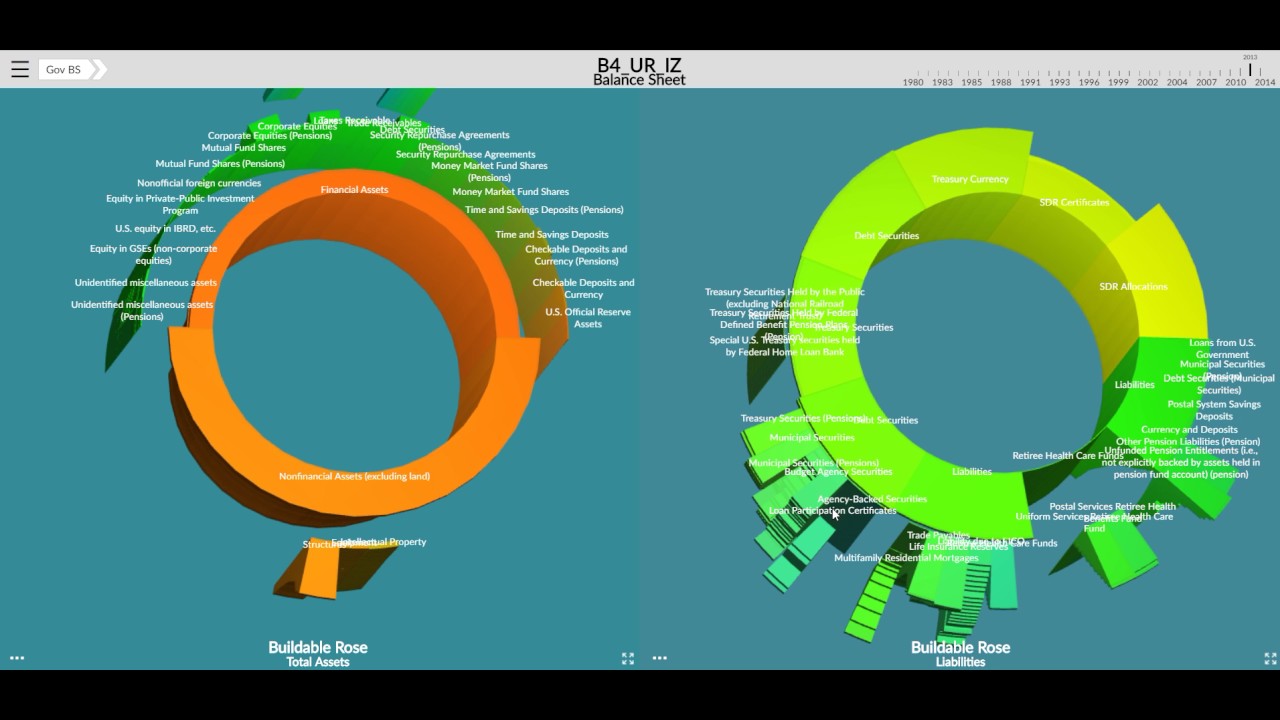The image size is (1280, 720).
Task: Click the SDR Certificates segment label
Action: tap(1074, 202)
